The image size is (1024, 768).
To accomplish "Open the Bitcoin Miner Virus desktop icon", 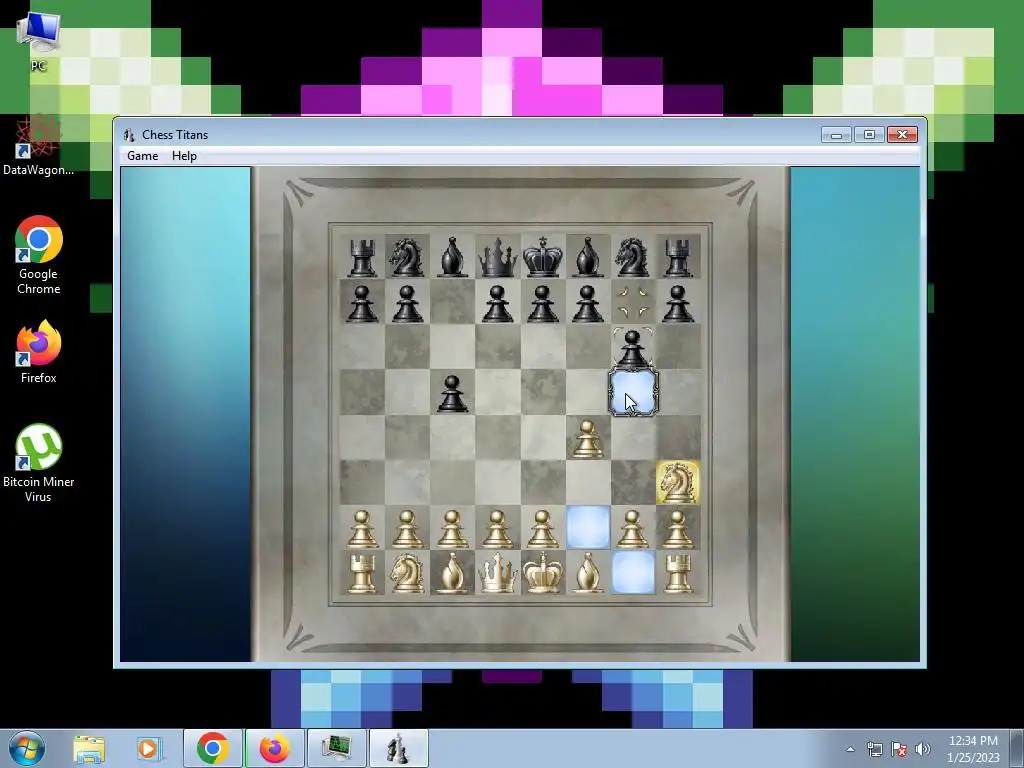I will click(x=39, y=463).
